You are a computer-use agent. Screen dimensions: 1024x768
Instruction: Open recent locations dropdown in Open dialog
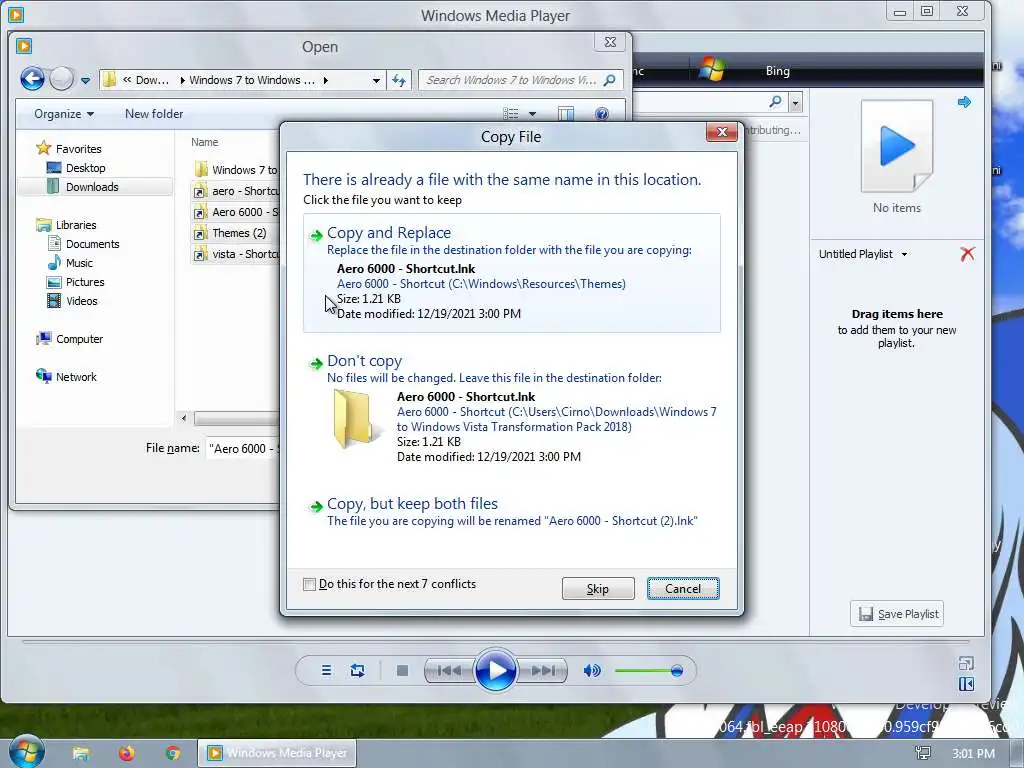pyautogui.click(x=85, y=81)
